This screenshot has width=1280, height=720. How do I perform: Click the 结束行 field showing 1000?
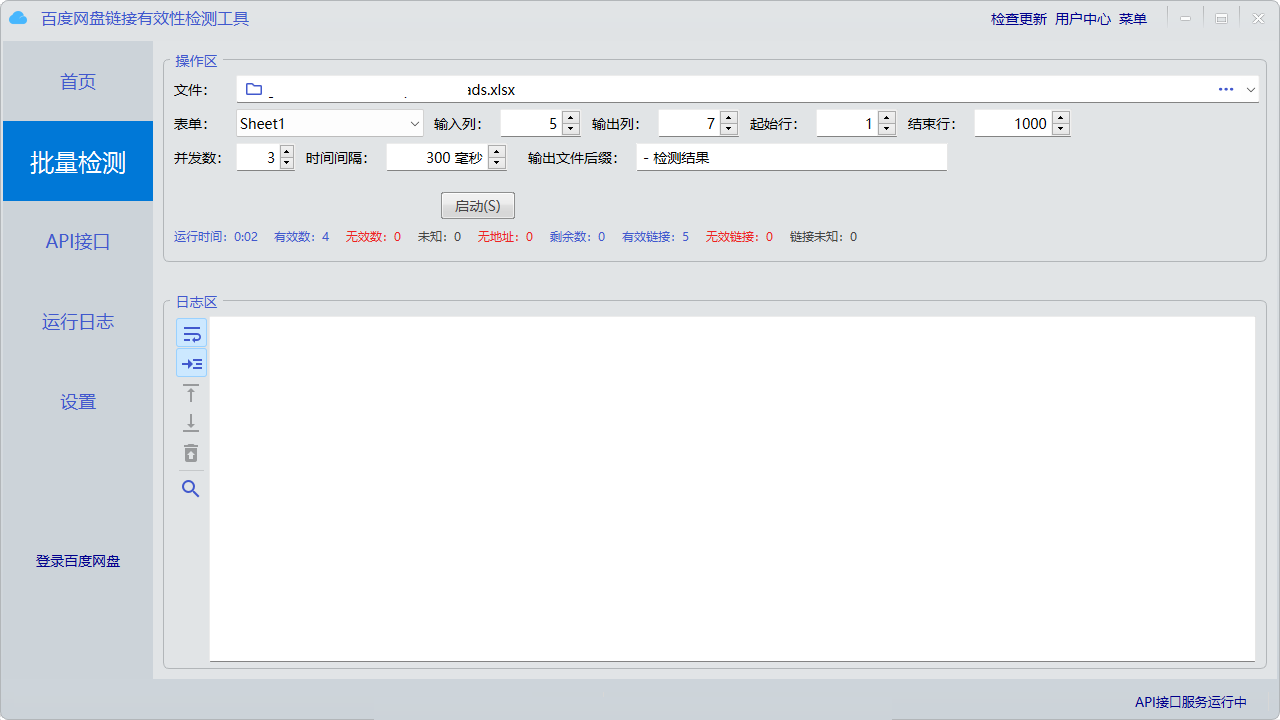(1013, 124)
